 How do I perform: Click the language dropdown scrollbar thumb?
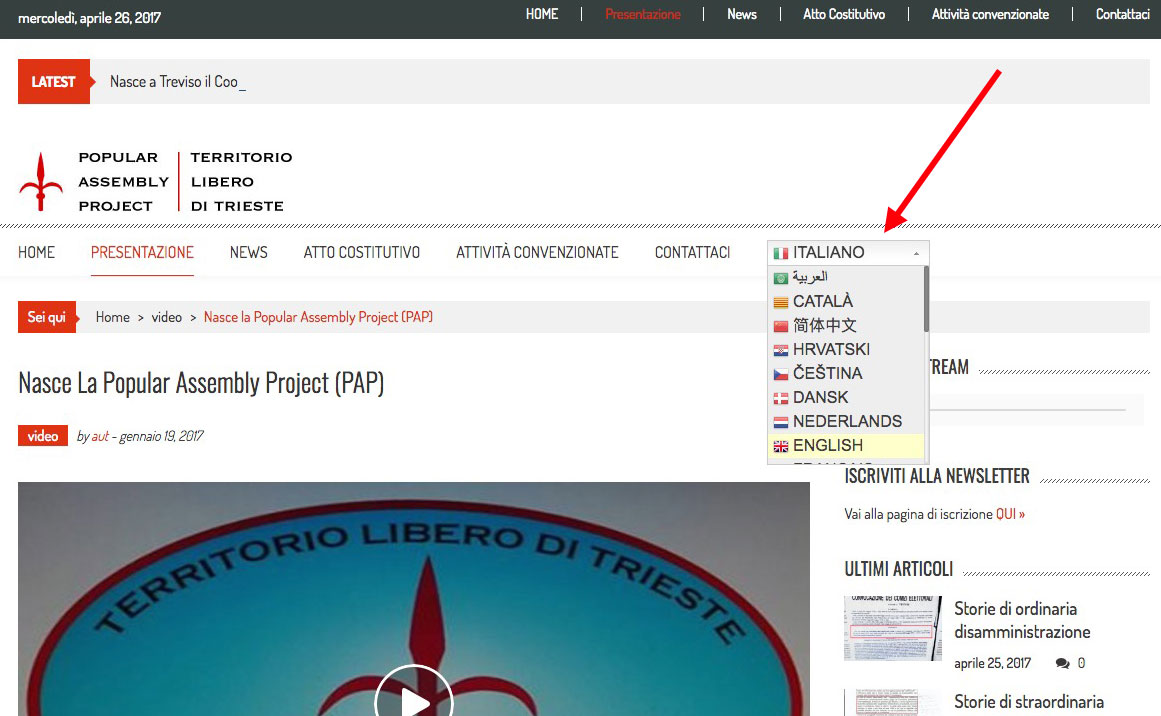coord(926,299)
